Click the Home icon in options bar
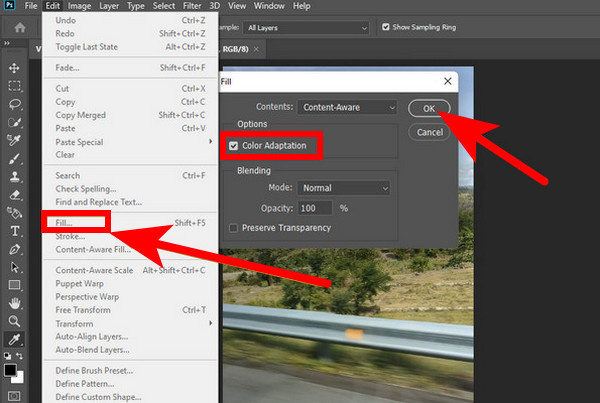The width and height of the screenshot is (600, 403). (19, 28)
